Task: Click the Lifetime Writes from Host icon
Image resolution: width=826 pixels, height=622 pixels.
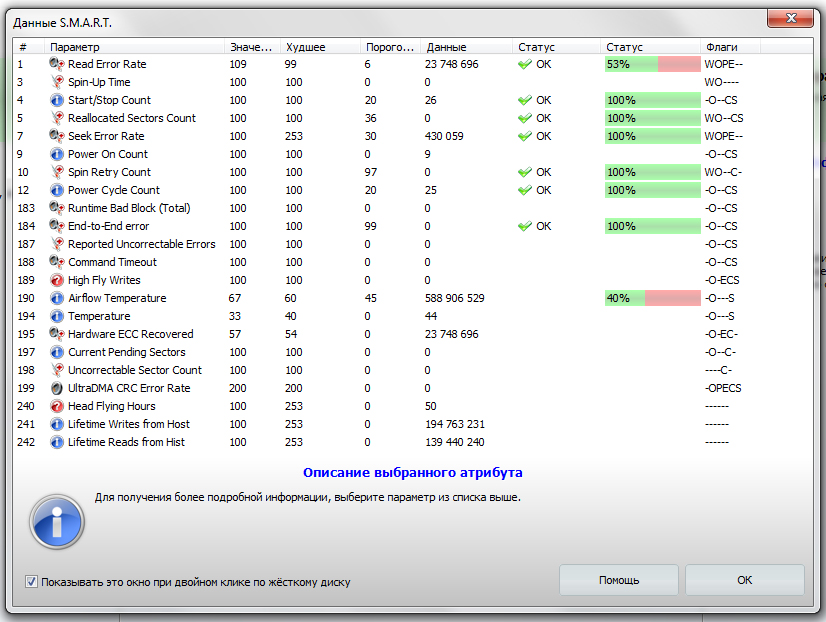Action: point(57,424)
